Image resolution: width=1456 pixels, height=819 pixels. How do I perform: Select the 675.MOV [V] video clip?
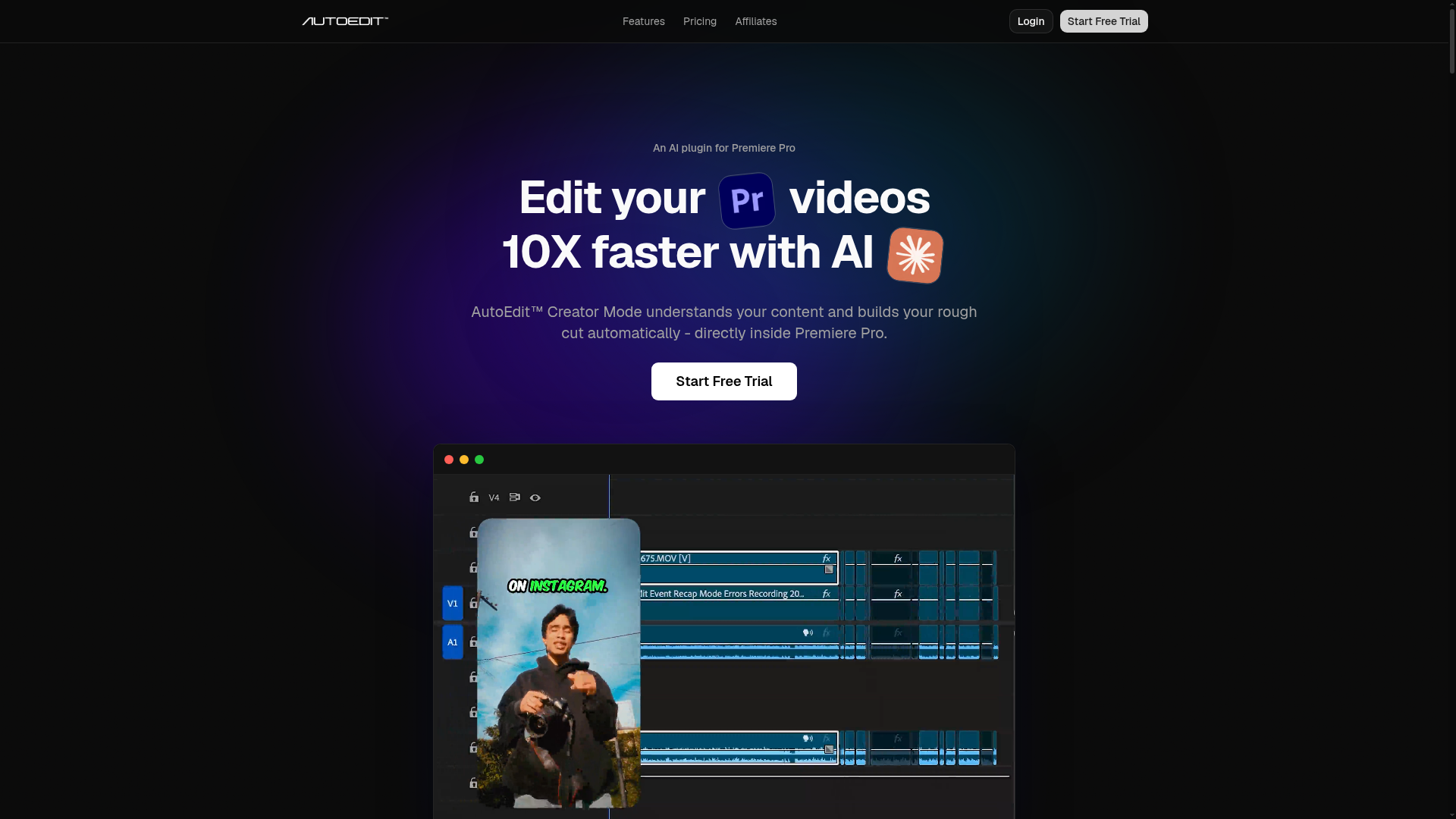pyautogui.click(x=739, y=568)
